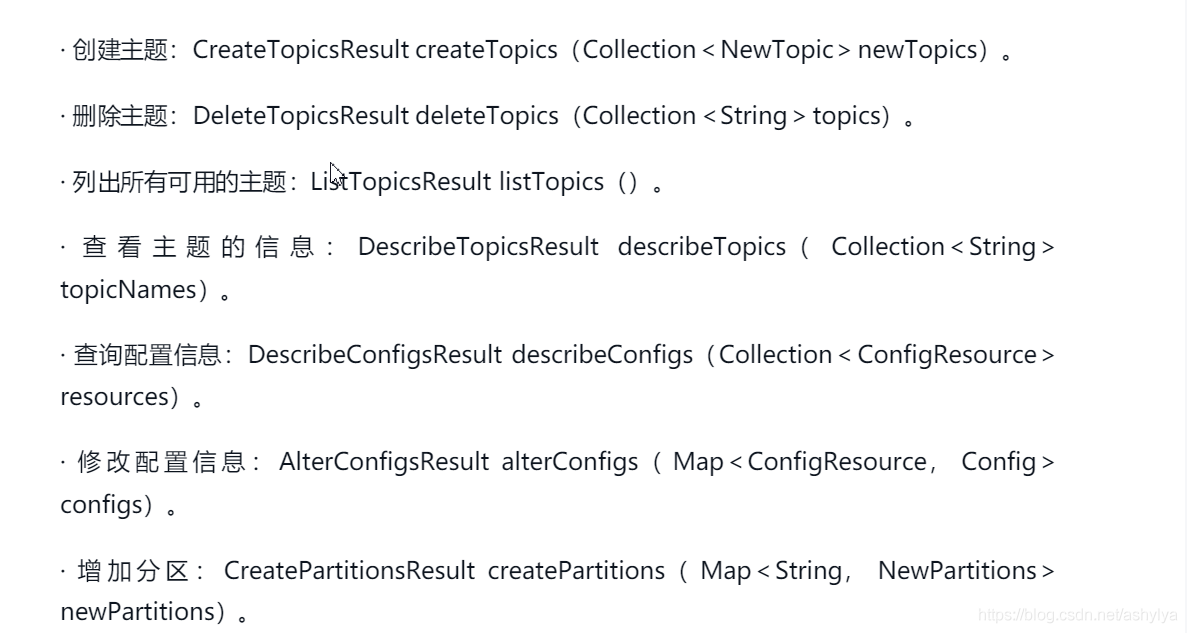Viewport: 1187px width, 633px height.
Task: Click the word resources
Action: [114, 397]
